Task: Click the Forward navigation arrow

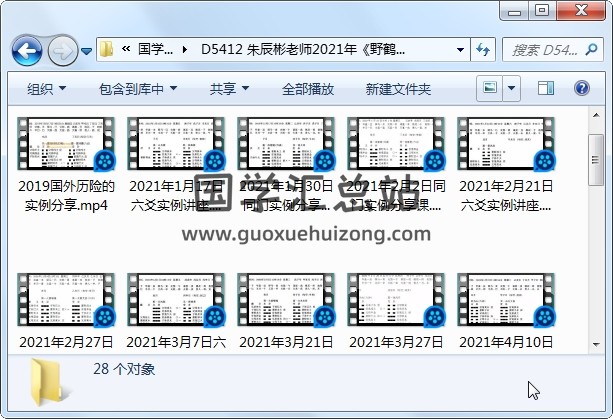Action: 63,50
